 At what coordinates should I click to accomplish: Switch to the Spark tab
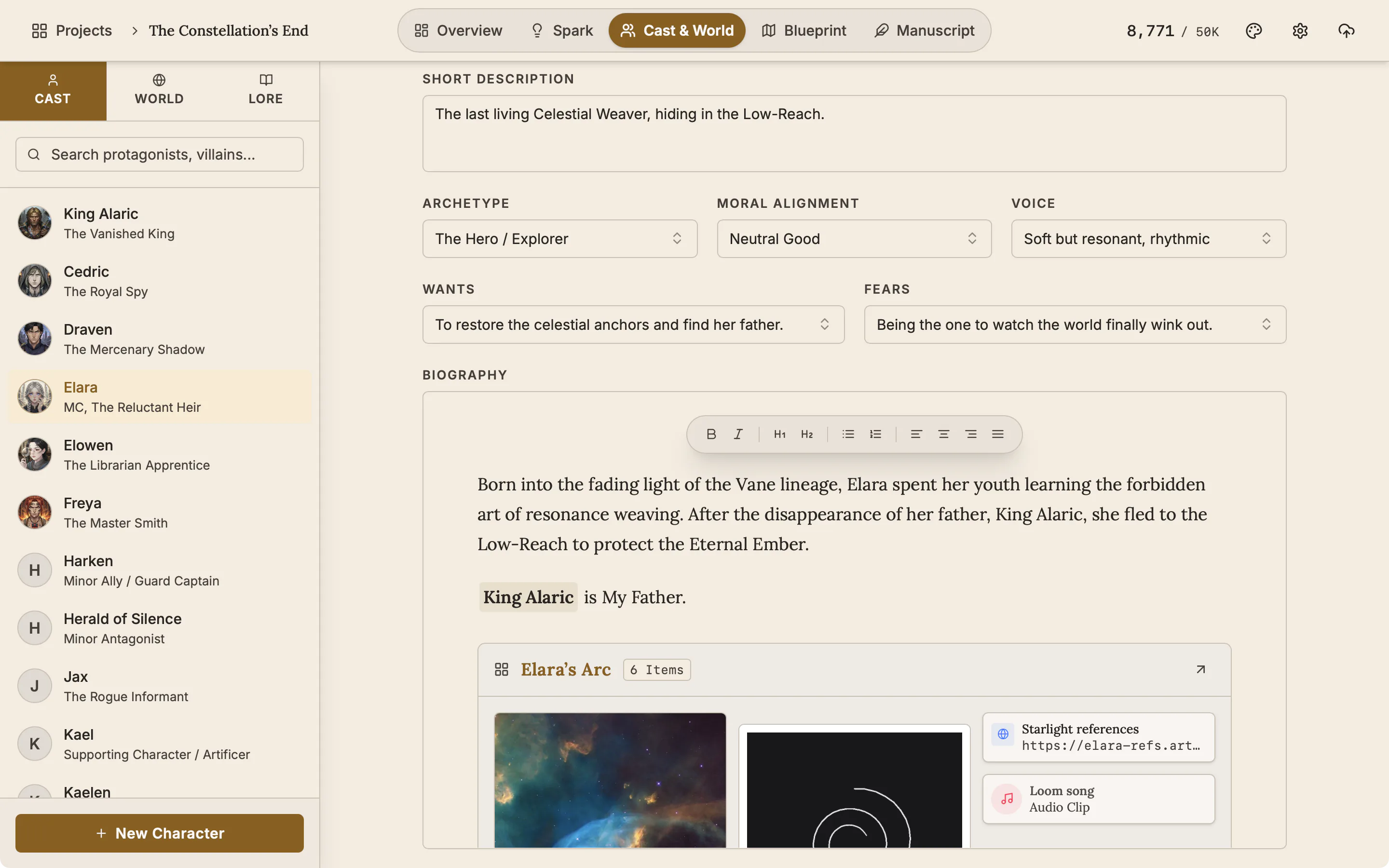(562, 30)
